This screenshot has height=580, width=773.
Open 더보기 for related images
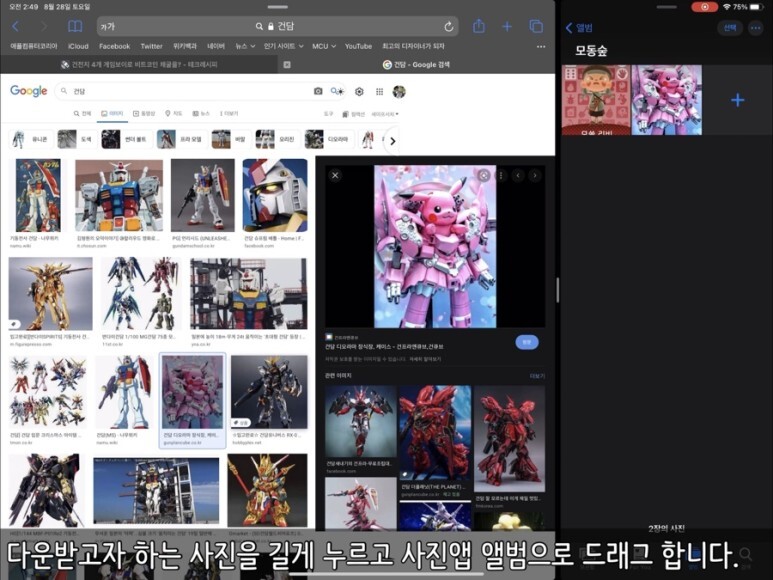coord(537,376)
